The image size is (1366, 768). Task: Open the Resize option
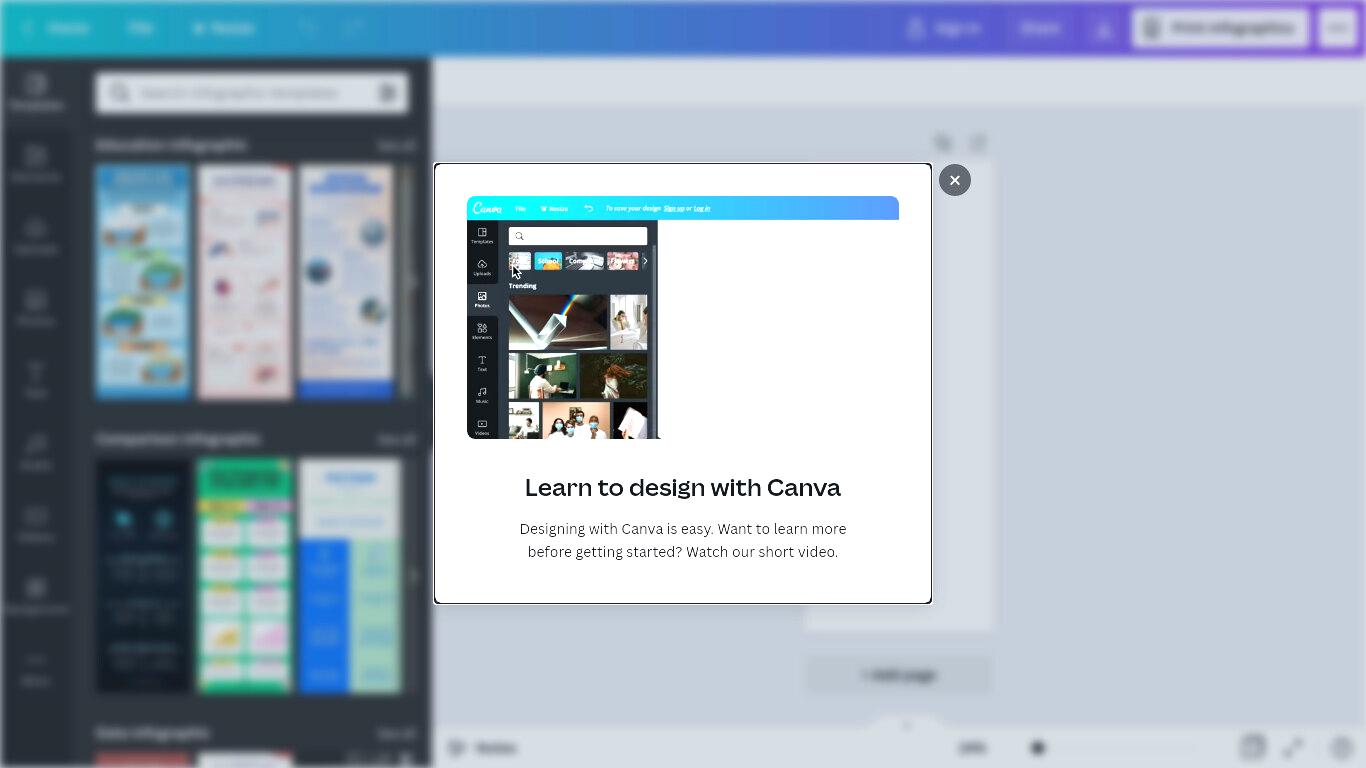click(224, 28)
